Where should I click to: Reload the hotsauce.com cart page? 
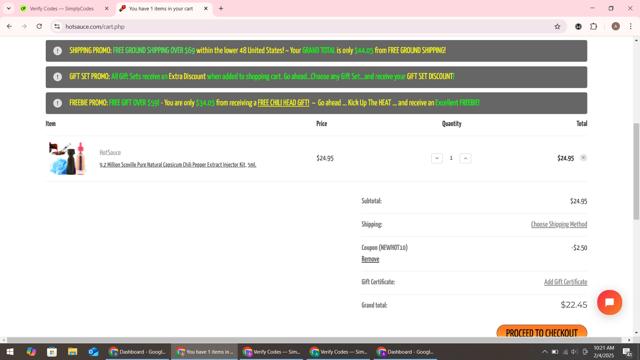39,27
